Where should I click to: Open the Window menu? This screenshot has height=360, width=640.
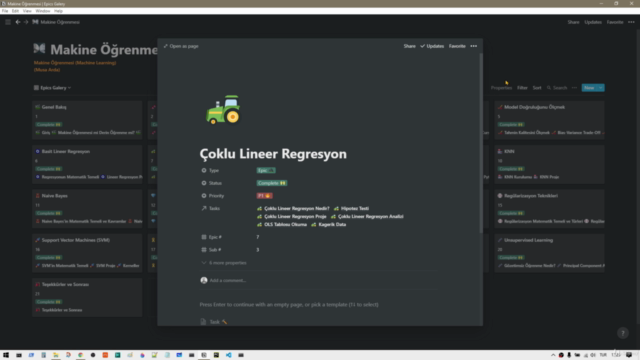point(43,11)
